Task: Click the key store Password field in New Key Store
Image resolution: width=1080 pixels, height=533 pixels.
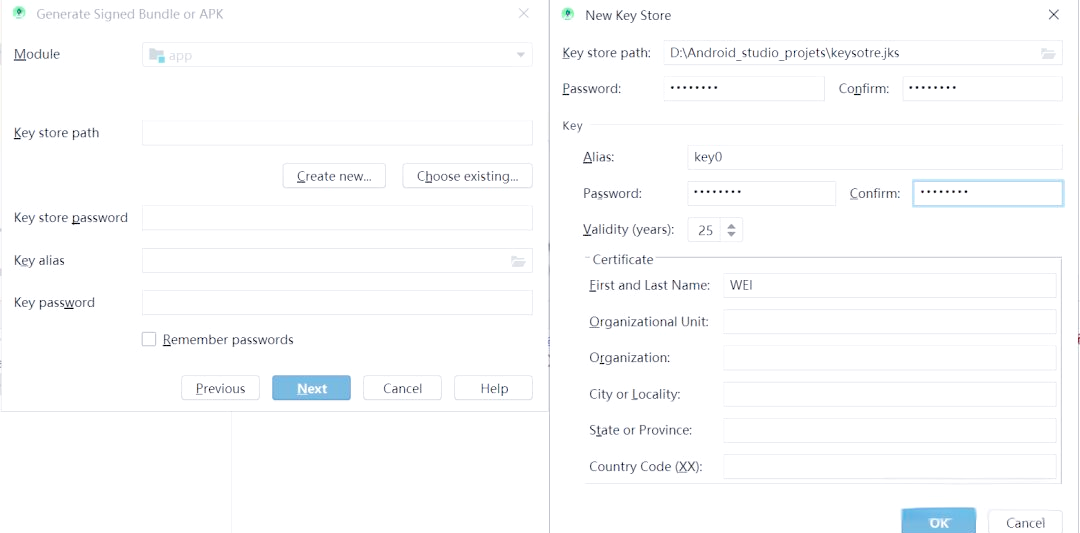Action: click(x=744, y=88)
